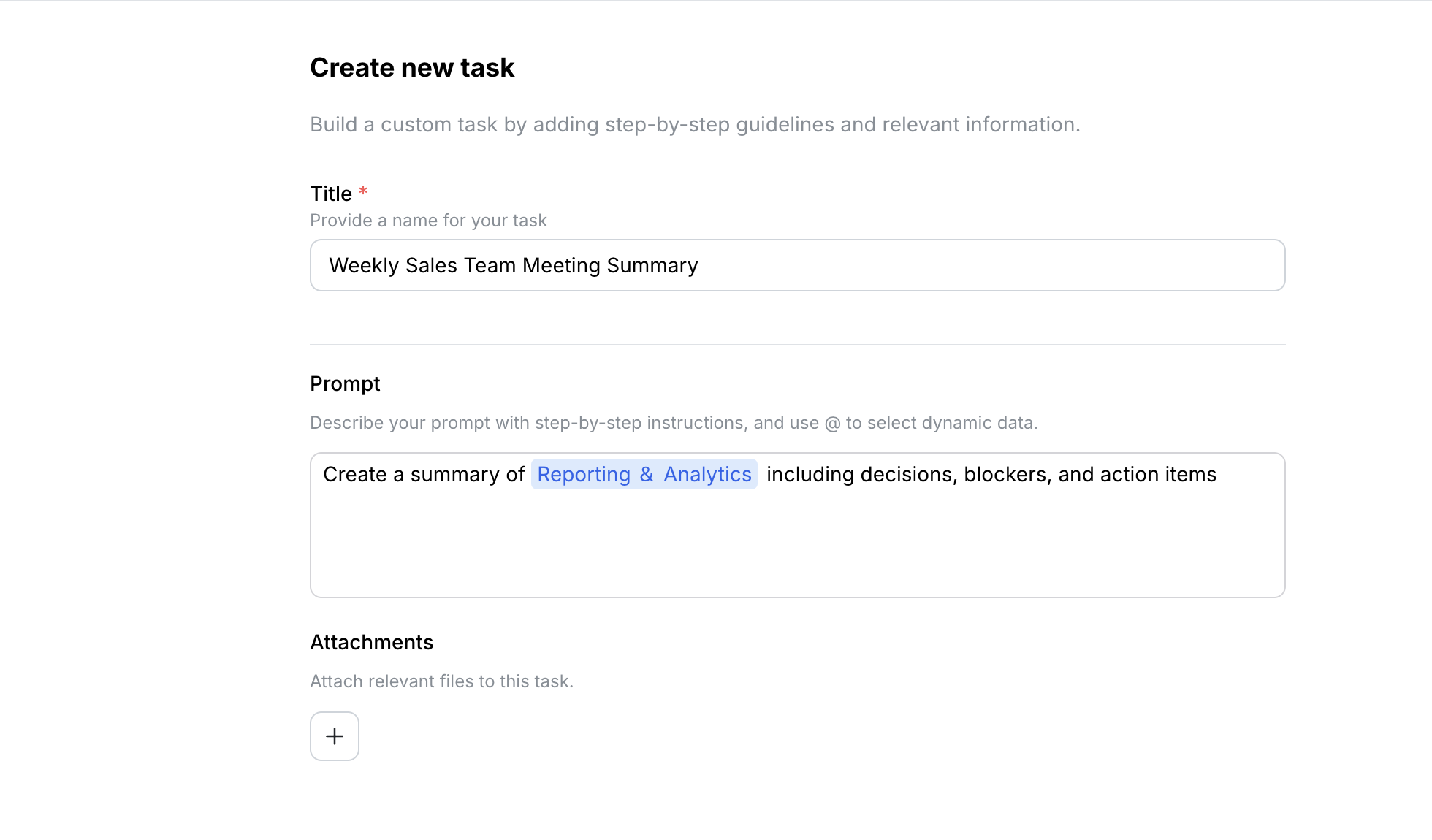Click "Create a summary of" prompt text

pos(424,475)
